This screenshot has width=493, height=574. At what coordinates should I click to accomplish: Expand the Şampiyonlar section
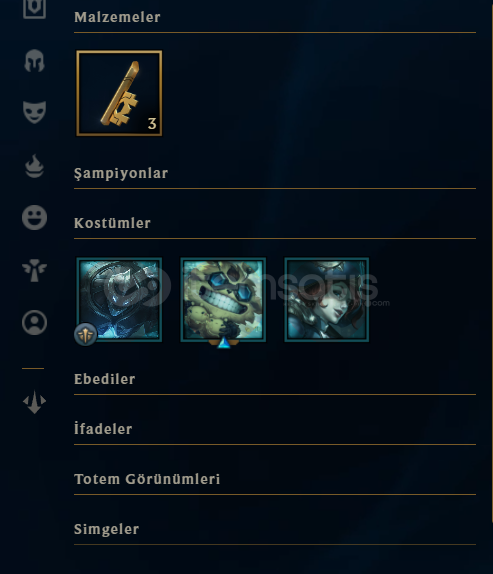click(121, 174)
